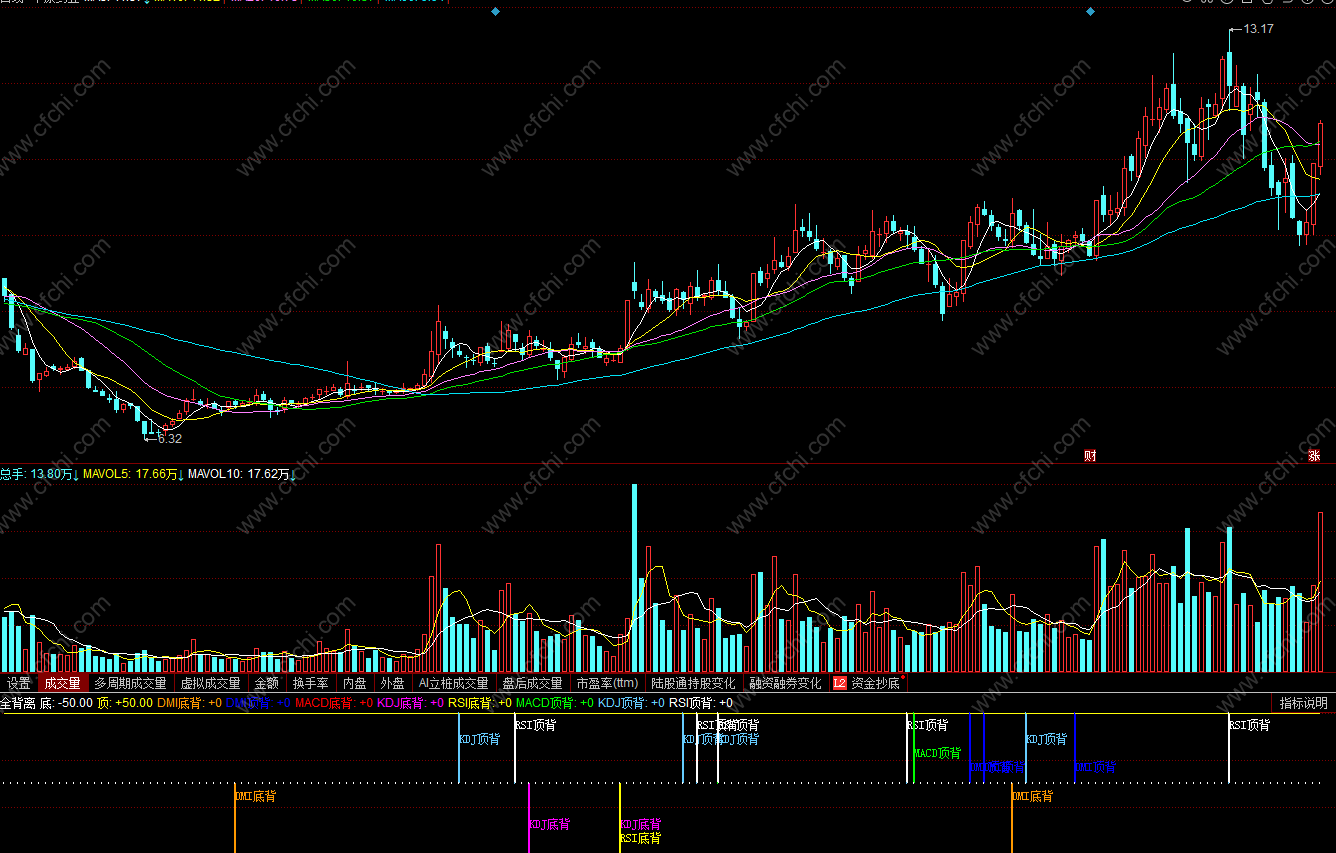1336x853 pixels.
Task: Open the 融资融券变化 tab
Action: (785, 684)
